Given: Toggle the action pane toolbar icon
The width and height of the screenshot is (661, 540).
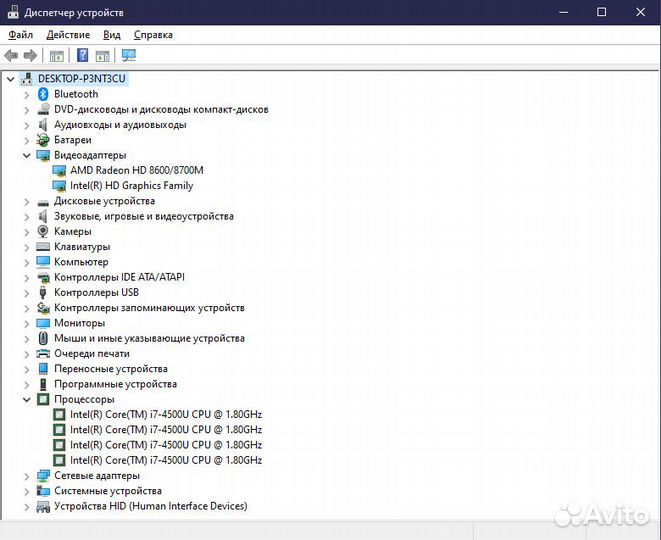Looking at the screenshot, I should click(x=102, y=56).
